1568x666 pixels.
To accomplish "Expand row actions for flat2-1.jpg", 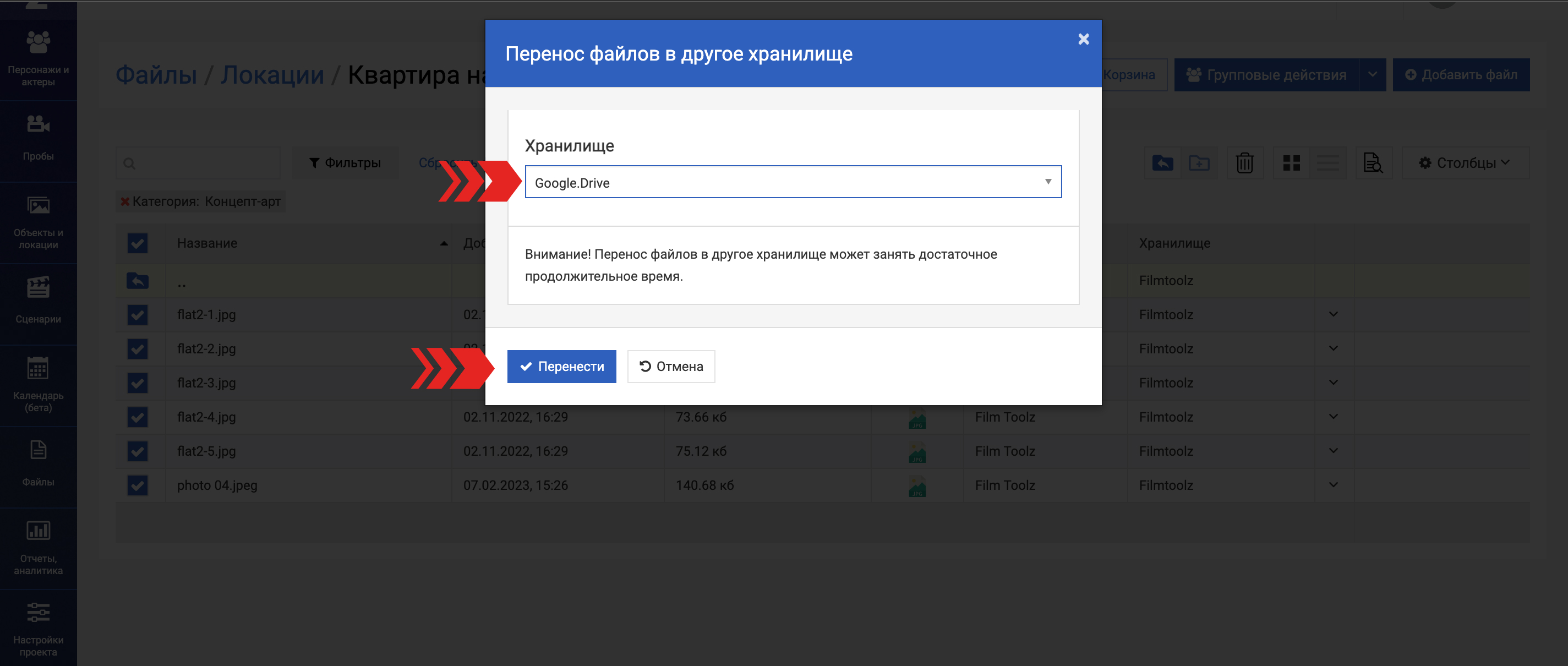I will [1334, 314].
